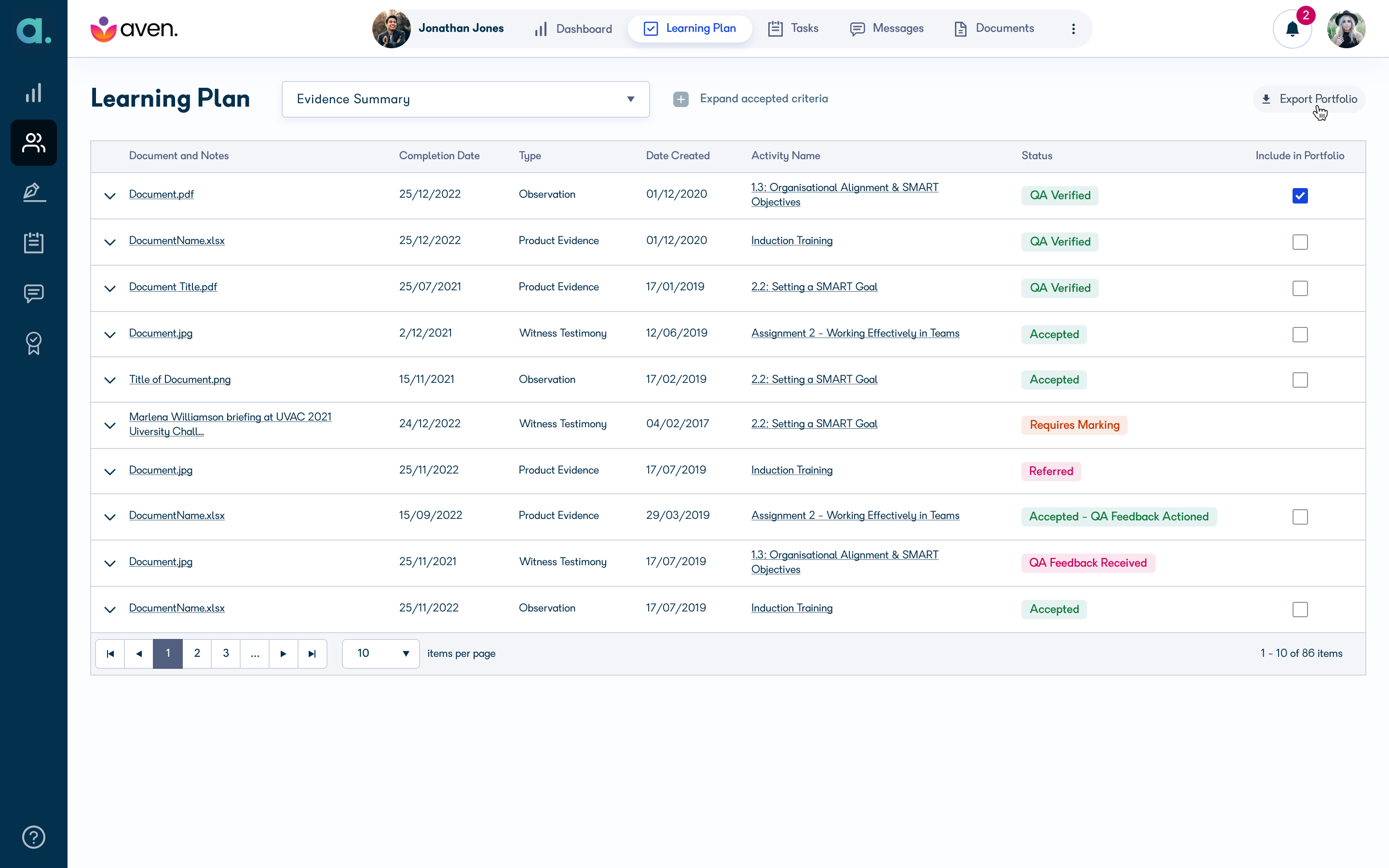
Task: Expand the Referred Document.jpg row
Action: (109, 471)
